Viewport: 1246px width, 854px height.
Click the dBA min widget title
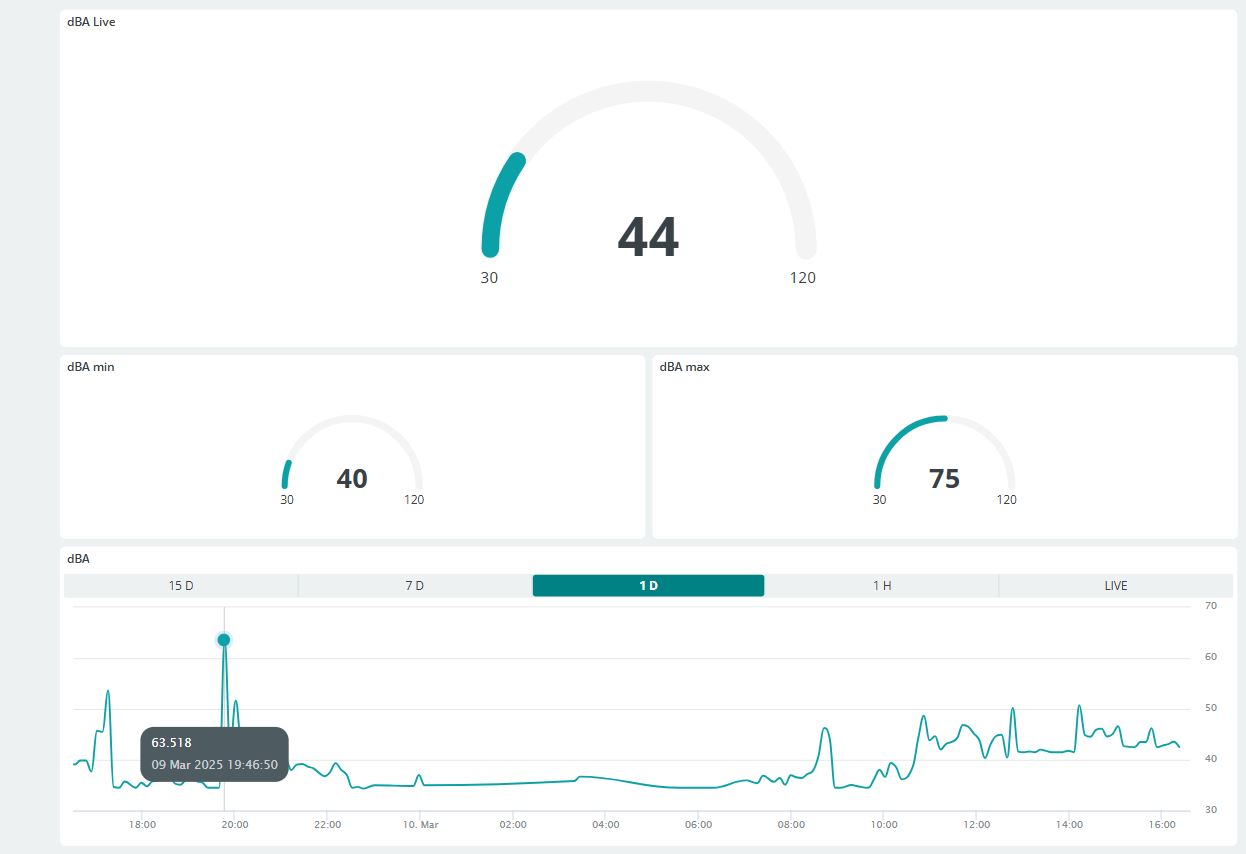pos(91,367)
